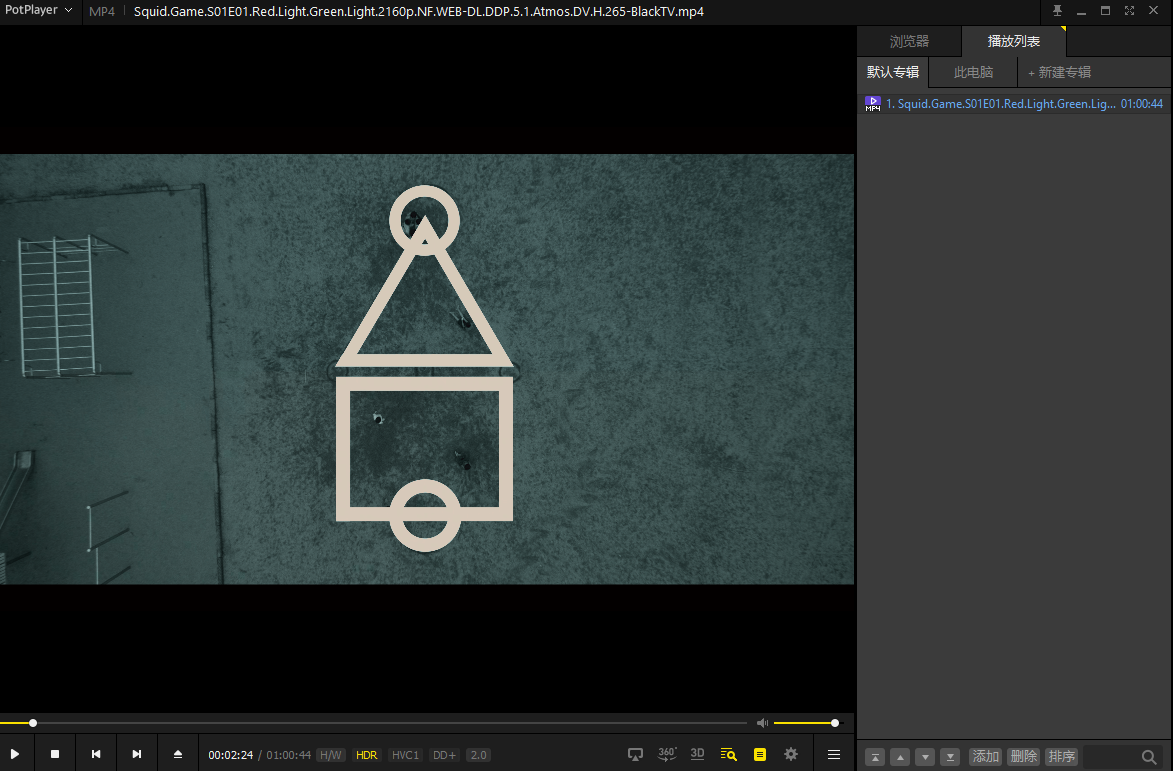Toggle fullscreen with the expand icon
The image size is (1173, 771).
pos(1129,10)
